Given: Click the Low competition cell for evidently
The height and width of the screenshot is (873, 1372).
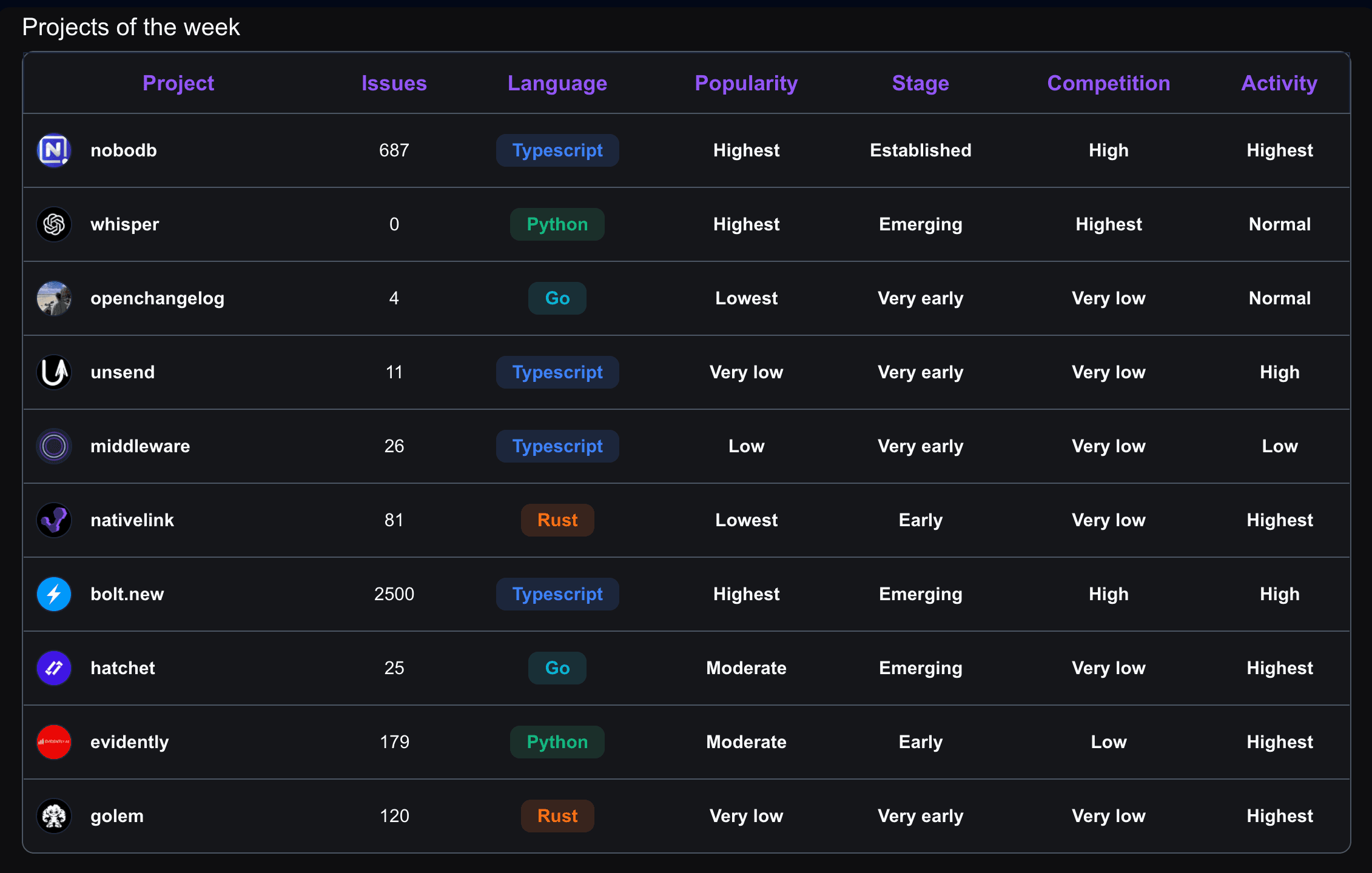Looking at the screenshot, I should (x=1109, y=742).
